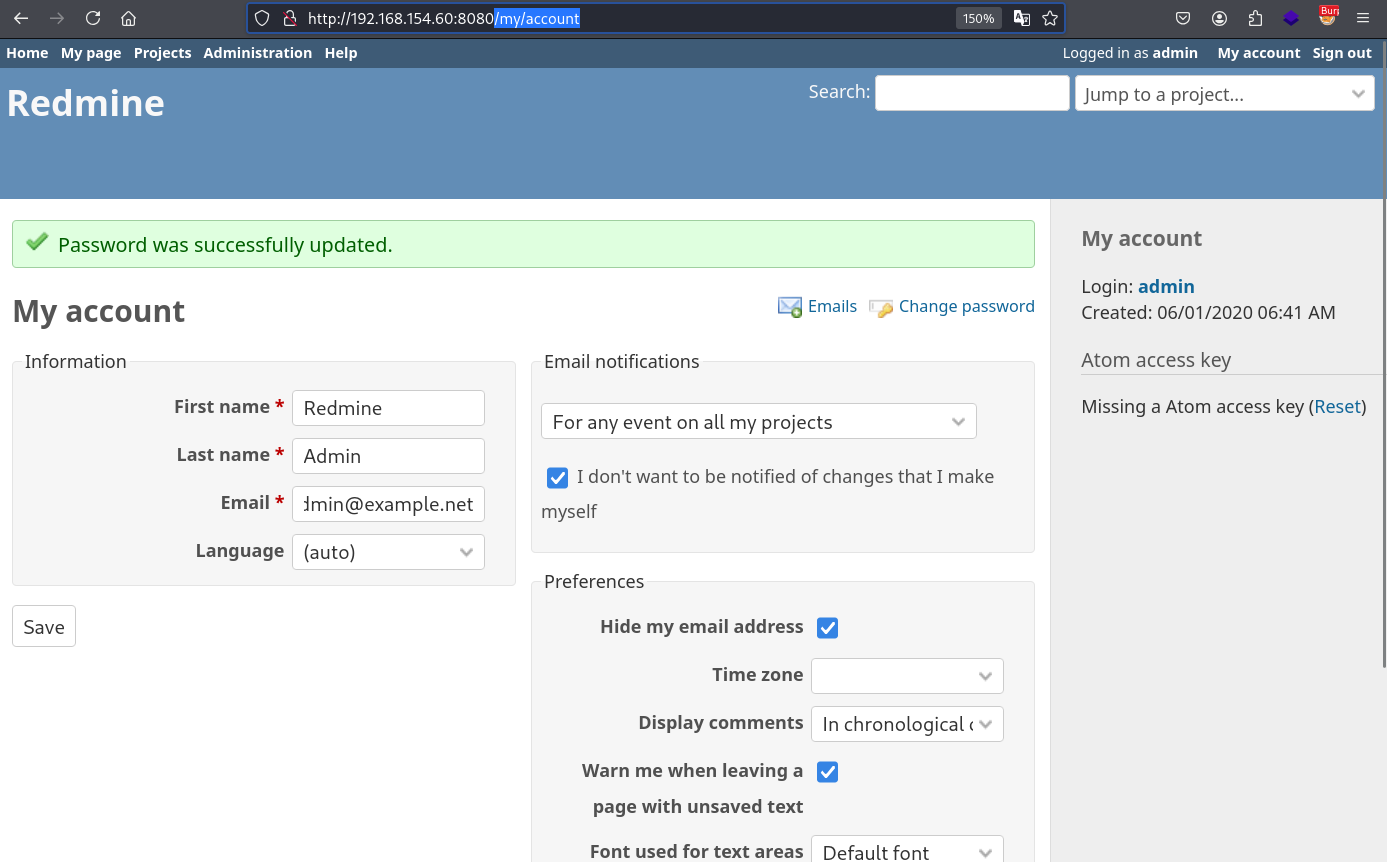1387x862 pixels.
Task: Click the First name field
Action: coord(388,408)
